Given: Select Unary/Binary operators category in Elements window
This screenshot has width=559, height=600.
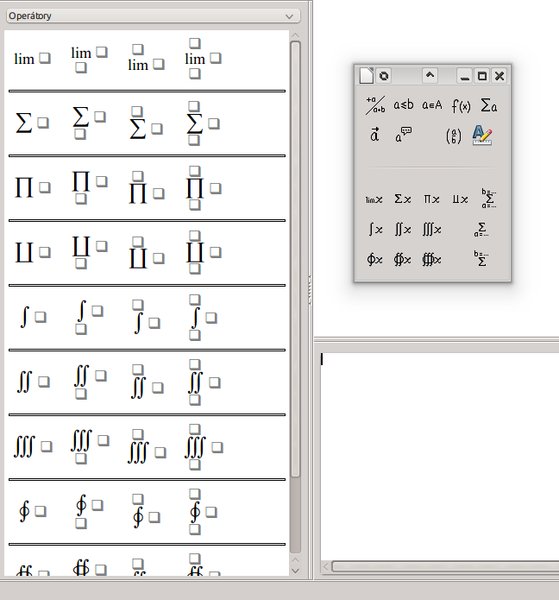Looking at the screenshot, I should [x=375, y=105].
